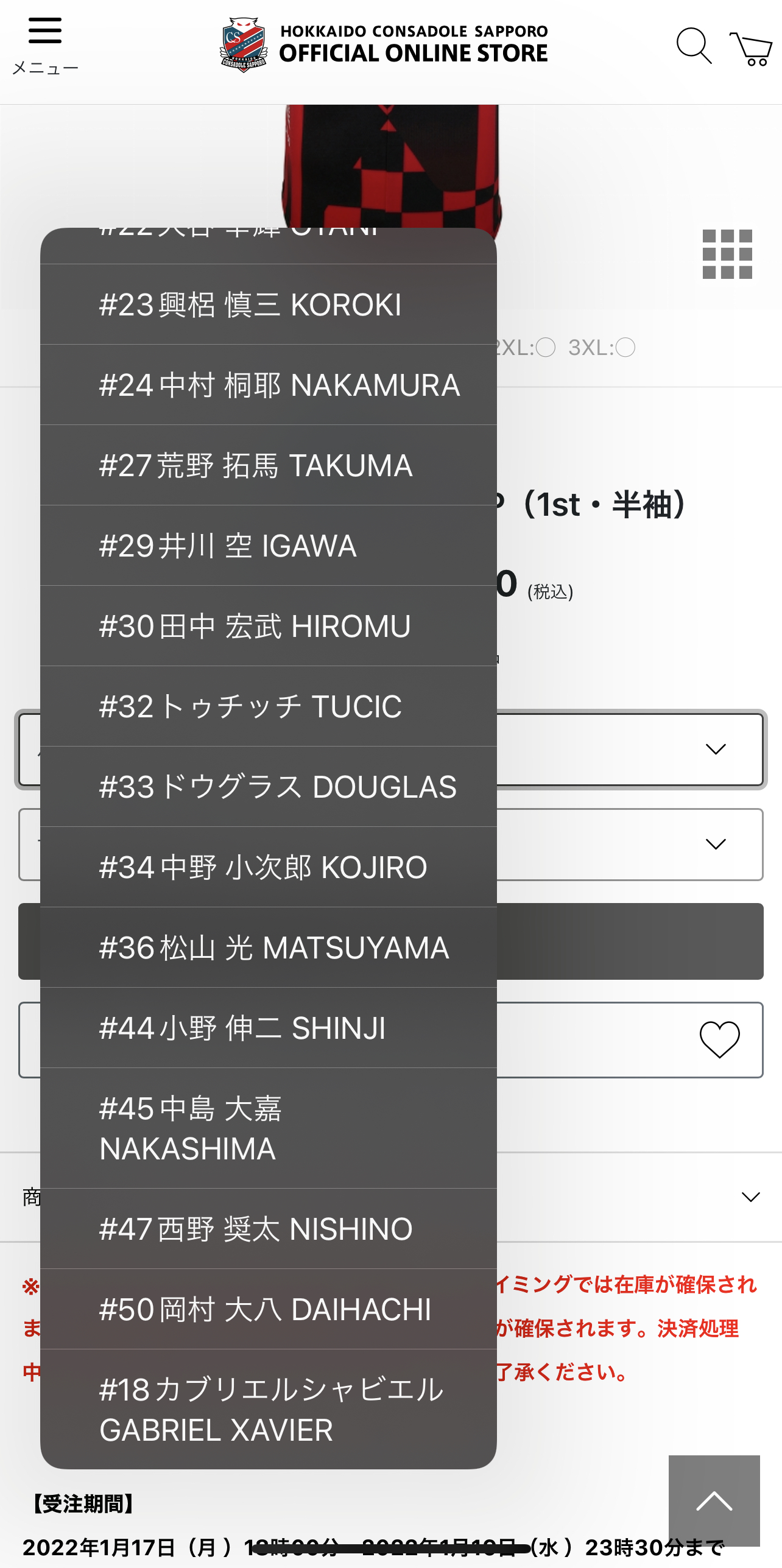Select #23 KOROKI from the list
This screenshot has height=1568, width=782.
tap(268, 304)
